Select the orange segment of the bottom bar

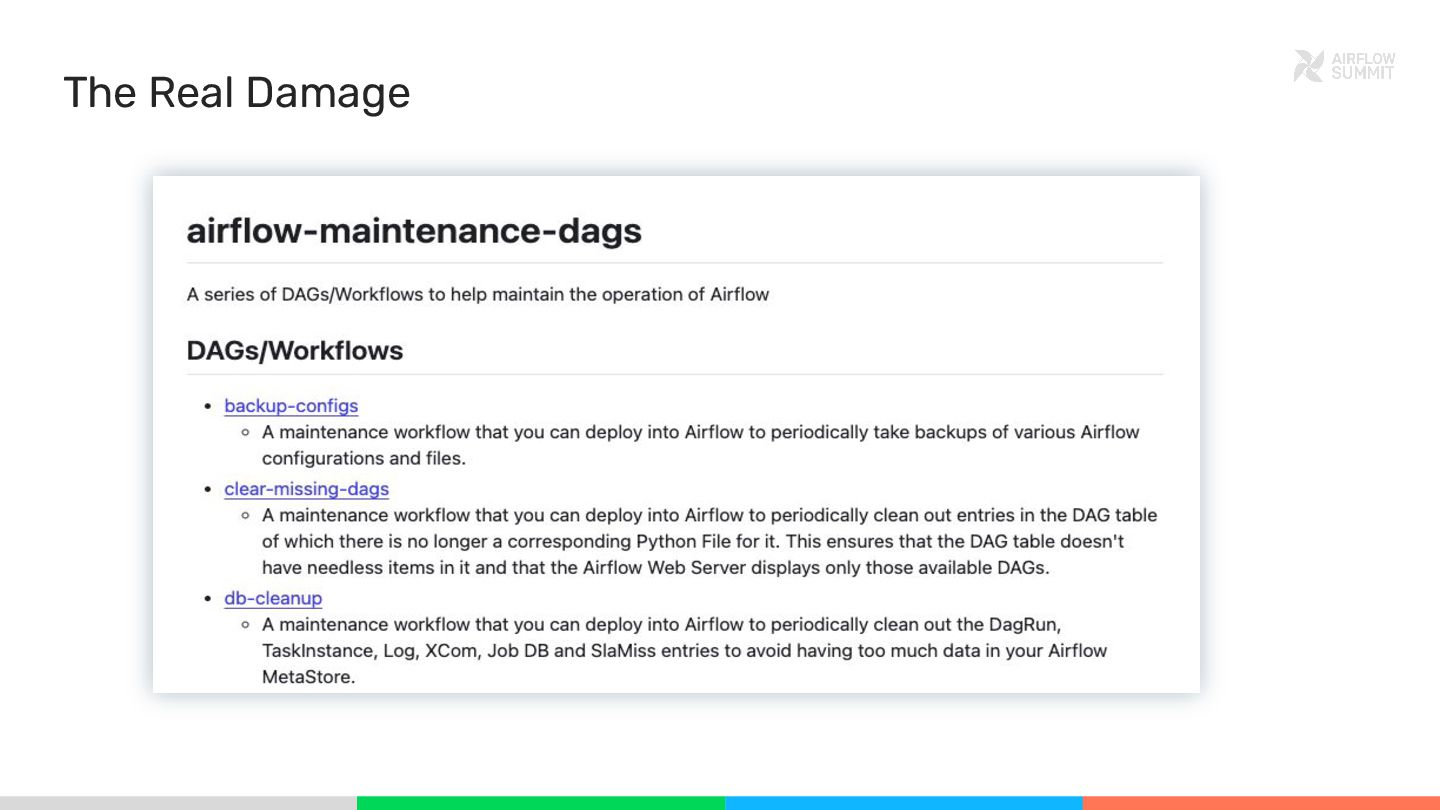click(x=1261, y=802)
